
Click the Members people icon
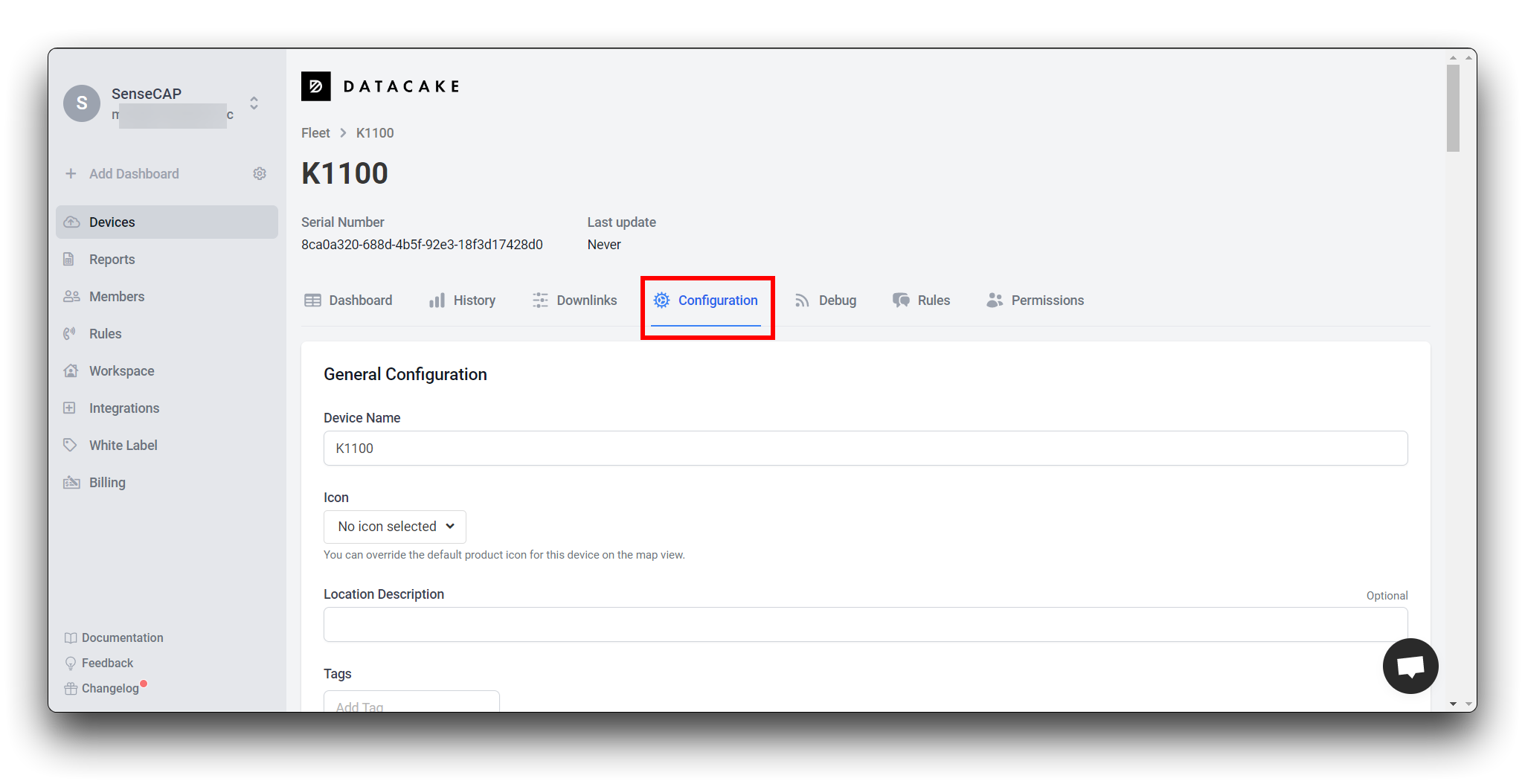point(71,296)
